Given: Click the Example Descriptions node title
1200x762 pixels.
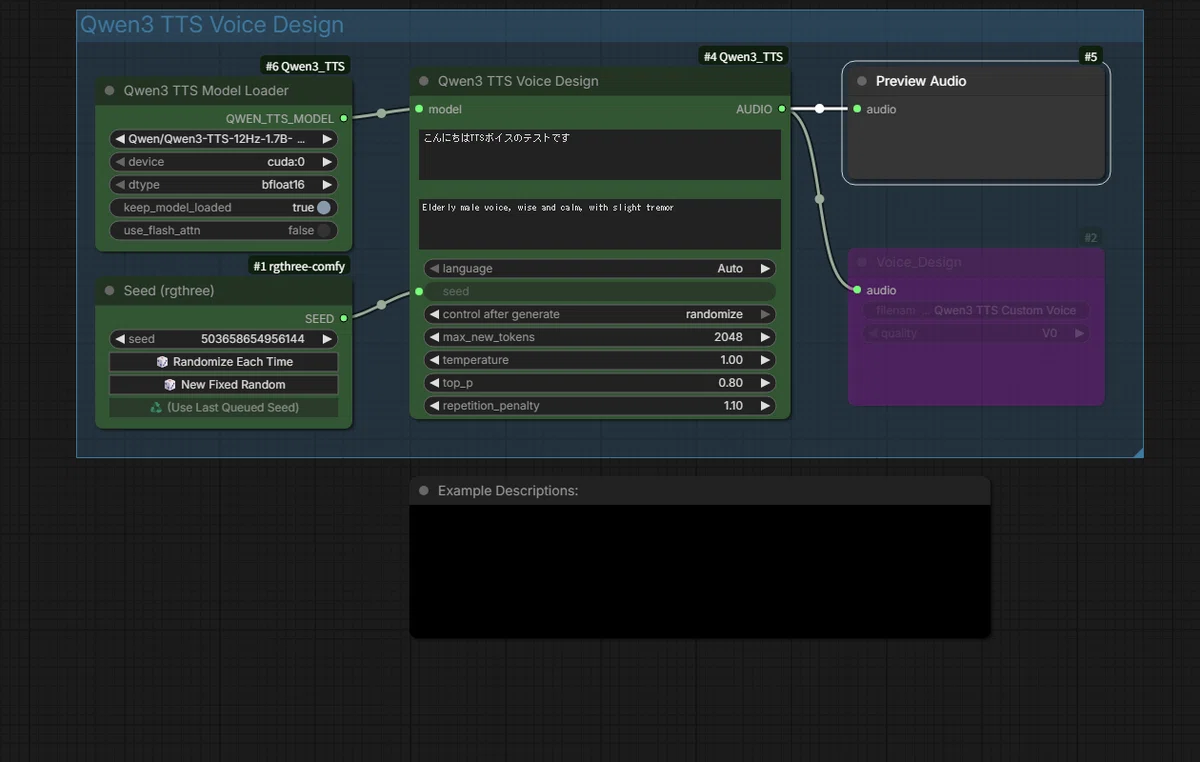Looking at the screenshot, I should 508,491.
